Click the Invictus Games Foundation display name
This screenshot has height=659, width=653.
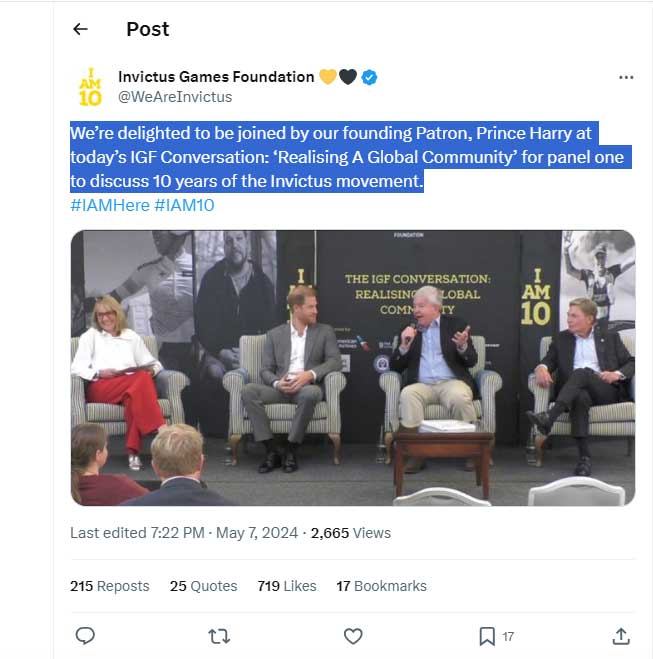pyautogui.click(x=215, y=77)
